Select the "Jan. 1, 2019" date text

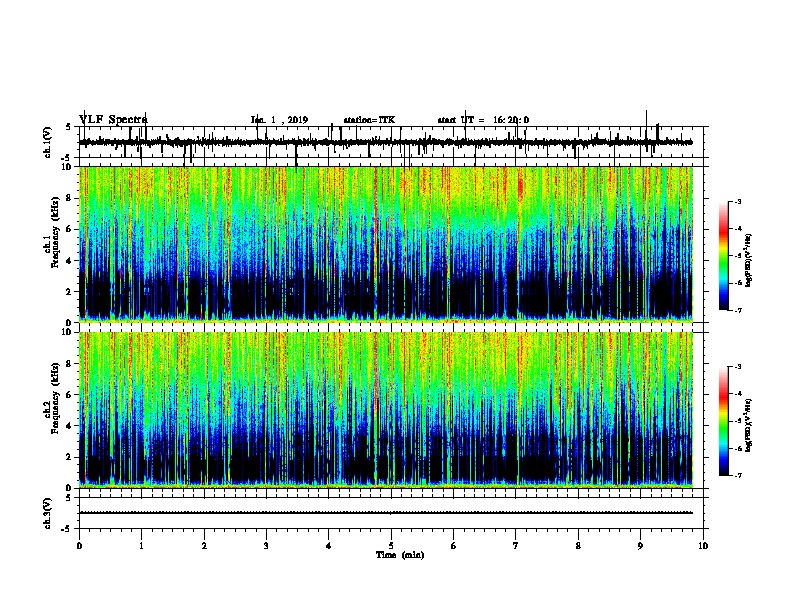(x=279, y=120)
